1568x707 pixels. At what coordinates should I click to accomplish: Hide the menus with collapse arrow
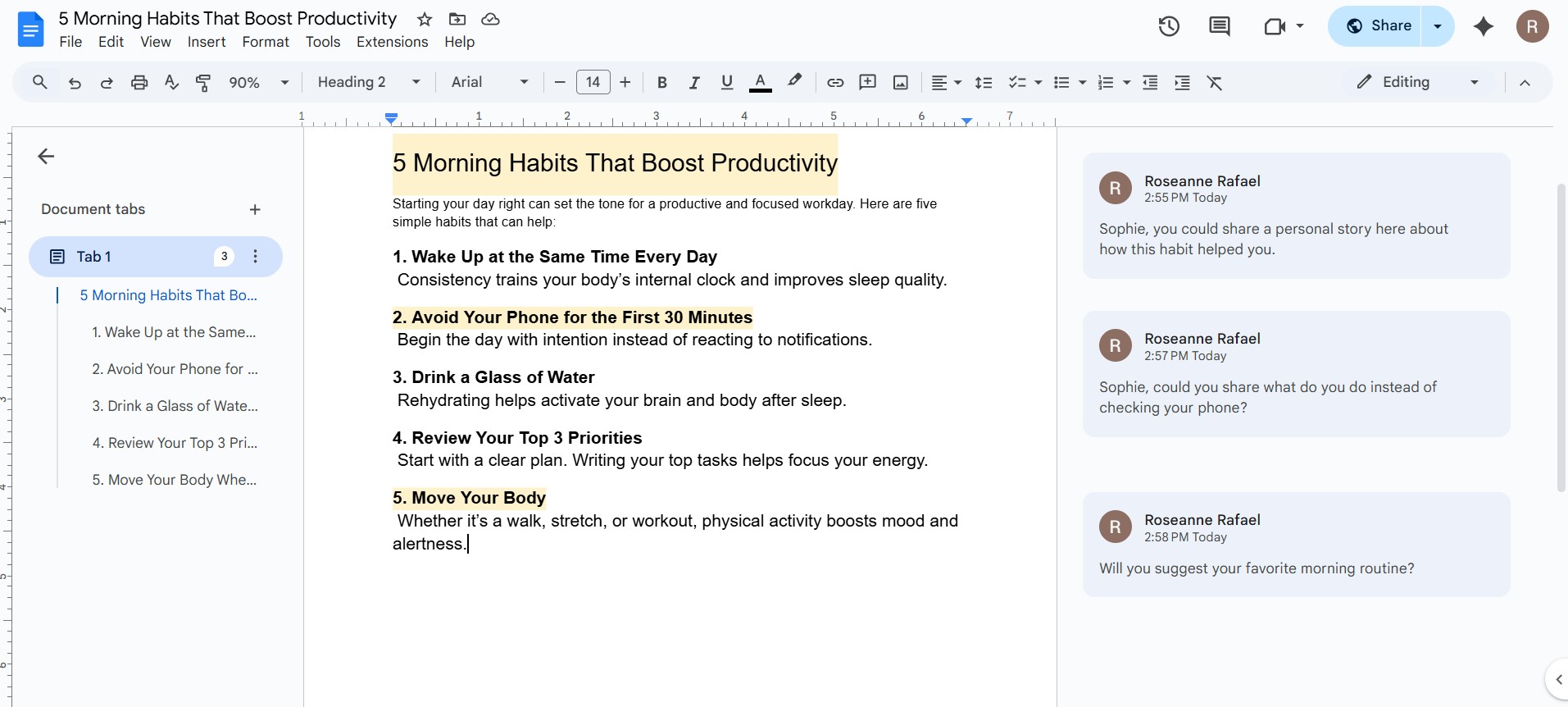(x=1525, y=82)
